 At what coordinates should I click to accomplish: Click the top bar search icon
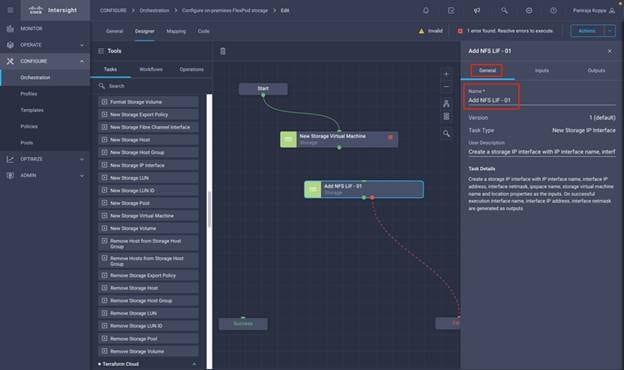504,11
